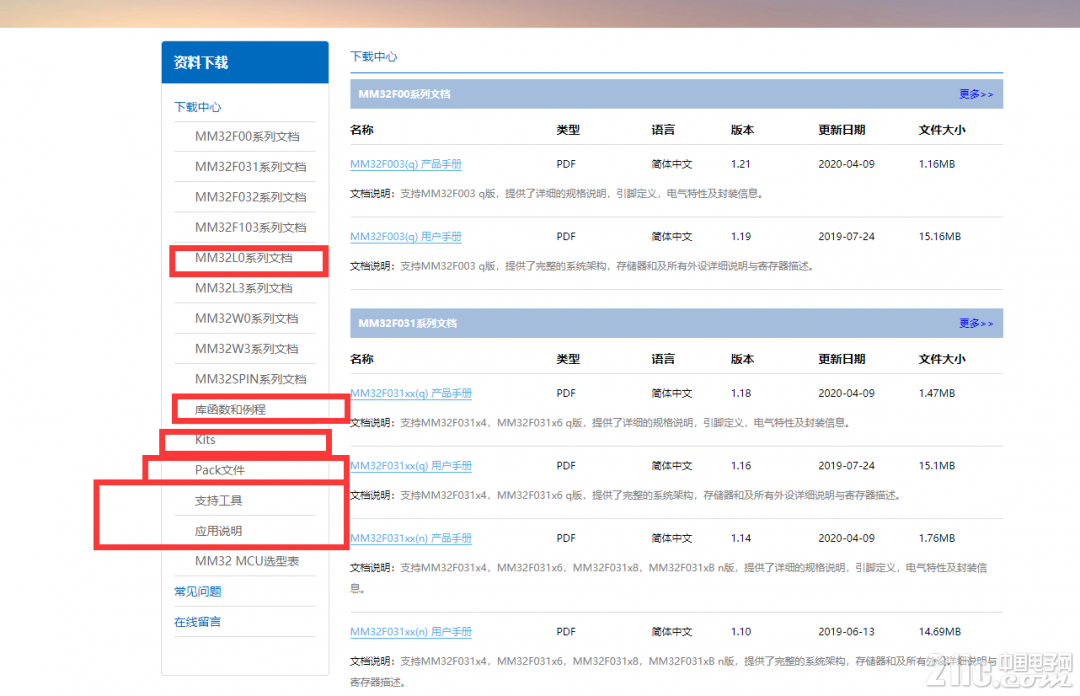The height and width of the screenshot is (696, 1080).
Task: Click version 1.18 cell
Action: pyautogui.click(x=741, y=393)
